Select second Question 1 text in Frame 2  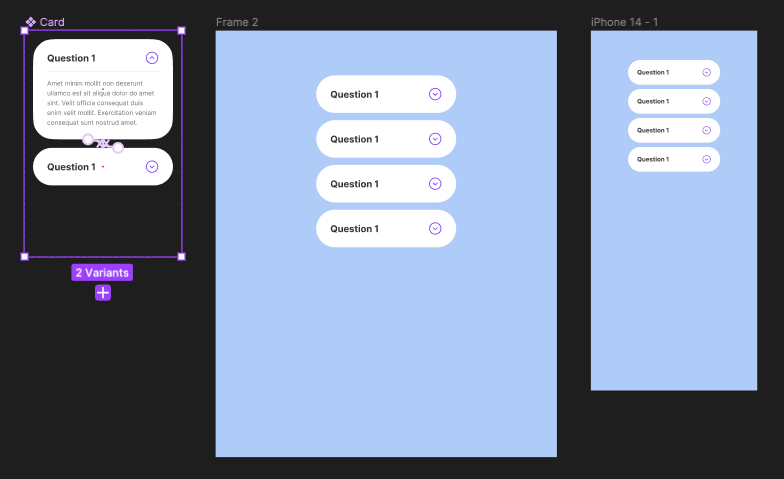point(354,140)
